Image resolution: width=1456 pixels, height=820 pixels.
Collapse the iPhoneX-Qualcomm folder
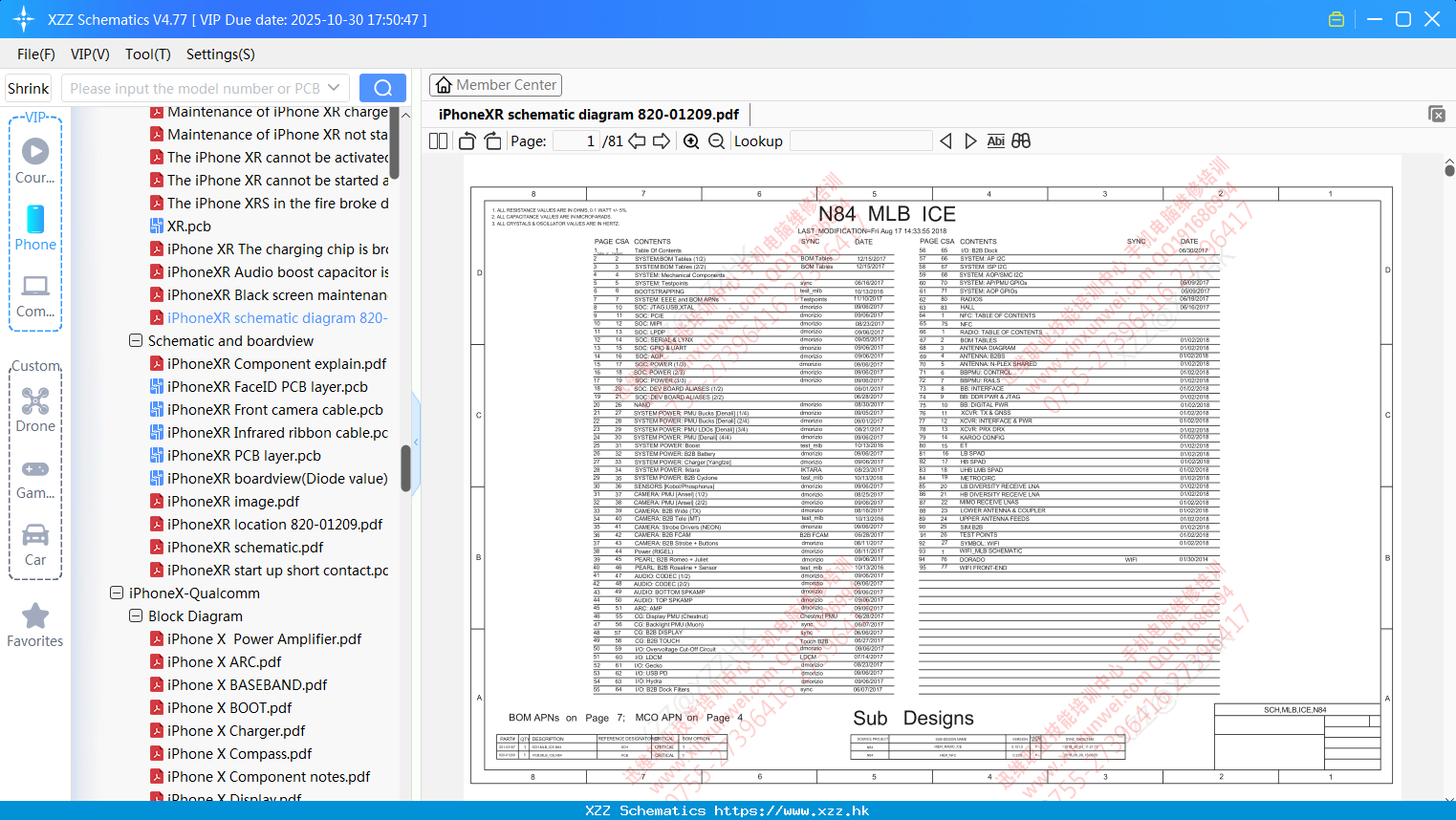(x=117, y=593)
